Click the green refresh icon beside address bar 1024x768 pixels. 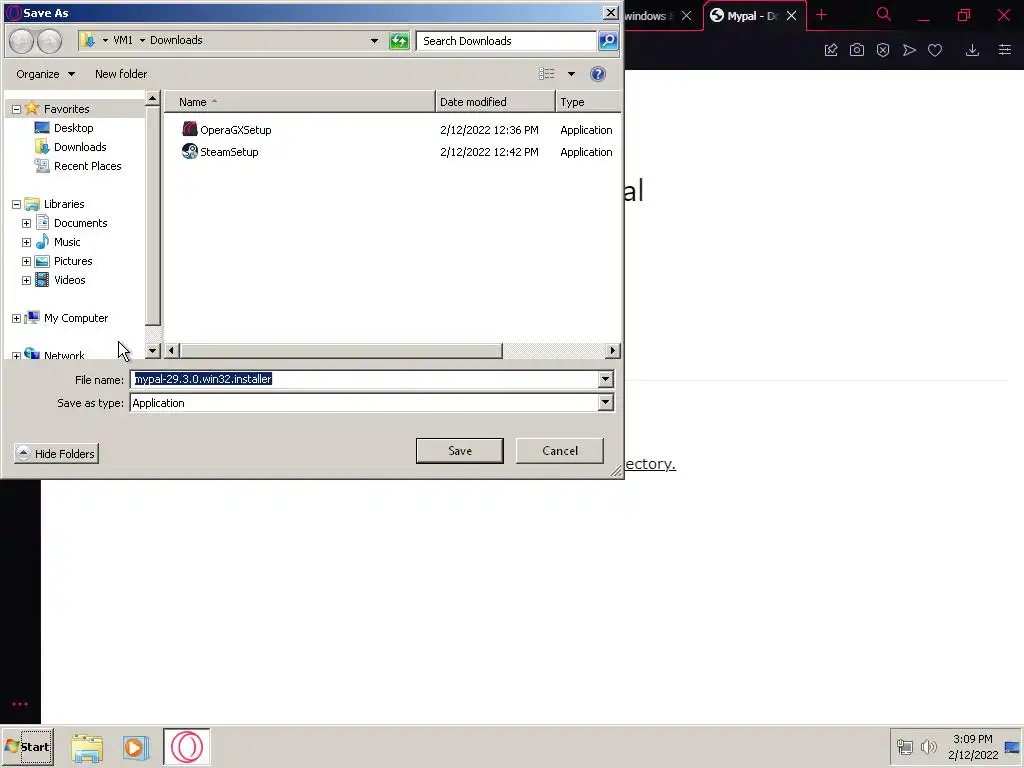[399, 41]
